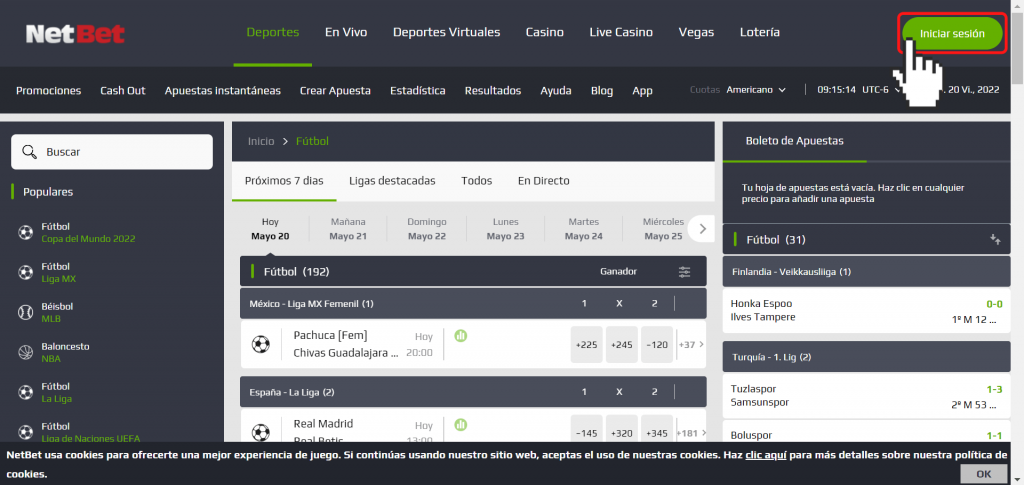
Task: Expand +37 more markets for Pachuca
Action: coord(691,344)
